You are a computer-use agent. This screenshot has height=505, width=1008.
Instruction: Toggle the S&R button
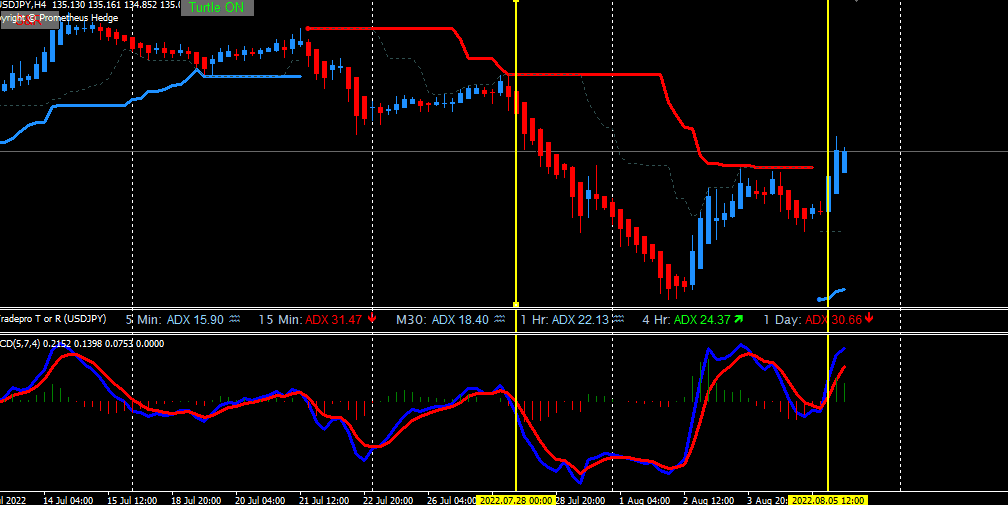28,21
